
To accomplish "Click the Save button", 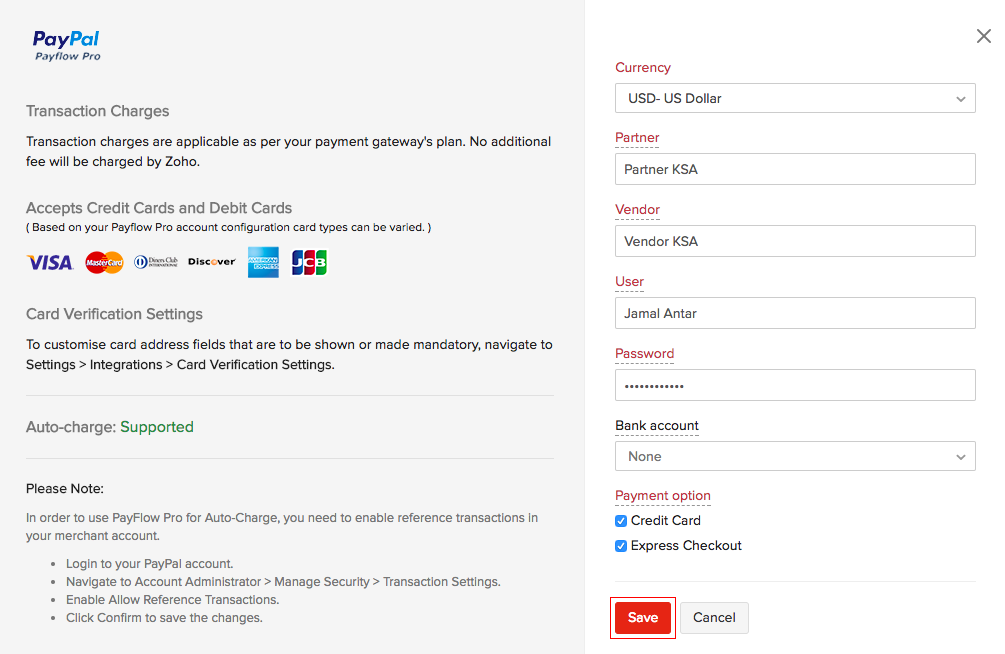I will [x=642, y=617].
